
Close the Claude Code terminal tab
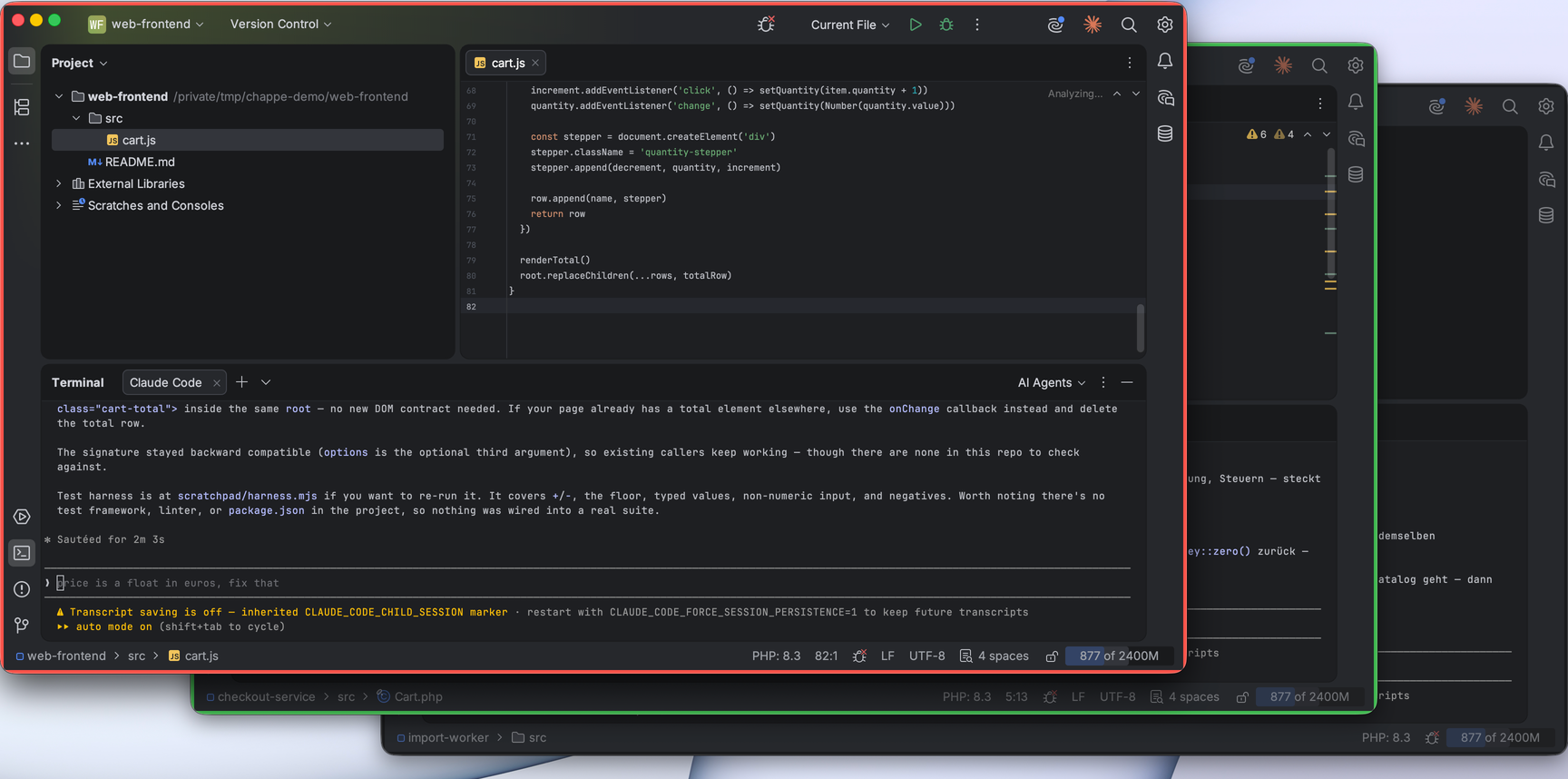(x=216, y=383)
